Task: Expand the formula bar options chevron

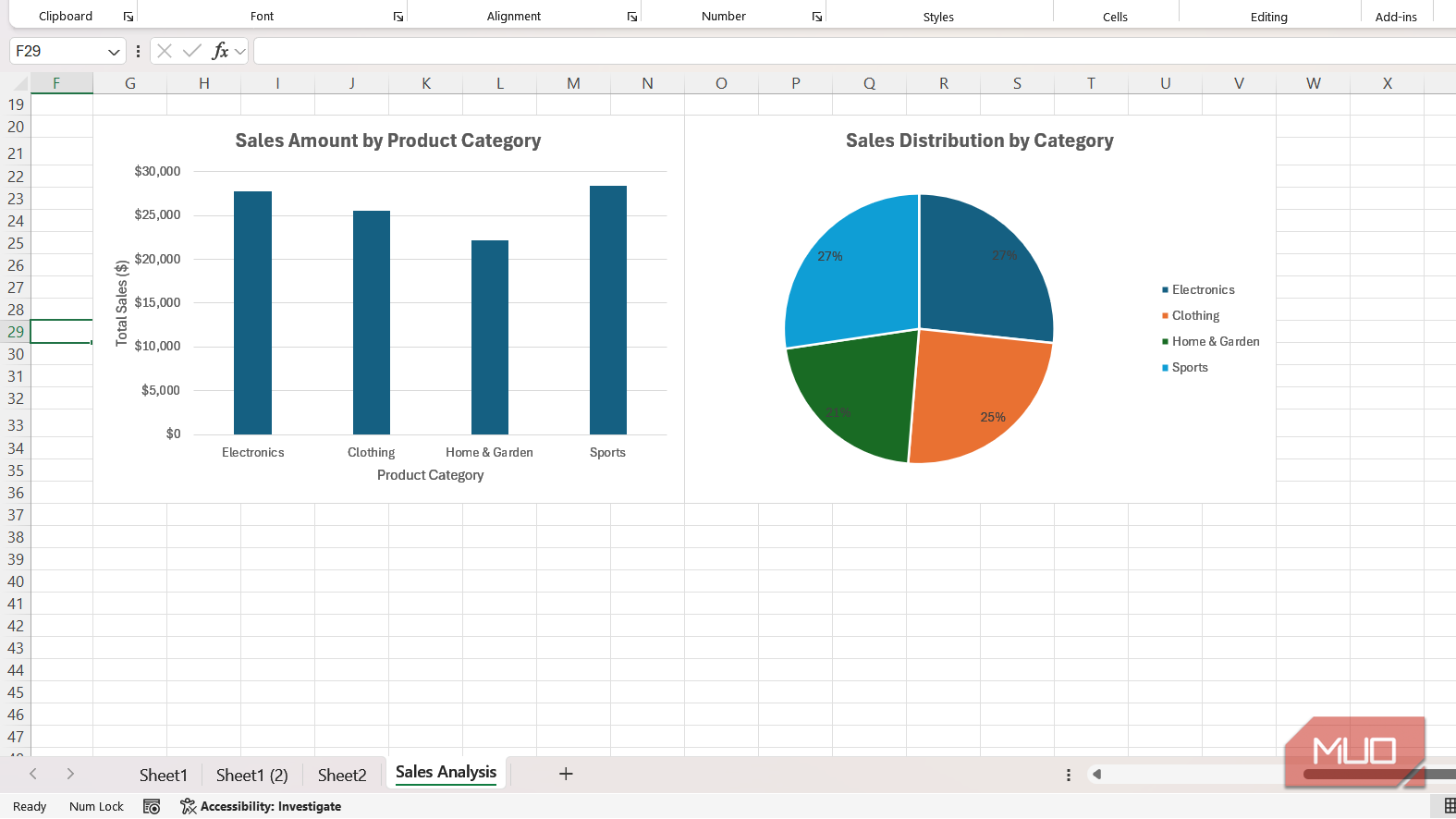Action: pos(240,52)
